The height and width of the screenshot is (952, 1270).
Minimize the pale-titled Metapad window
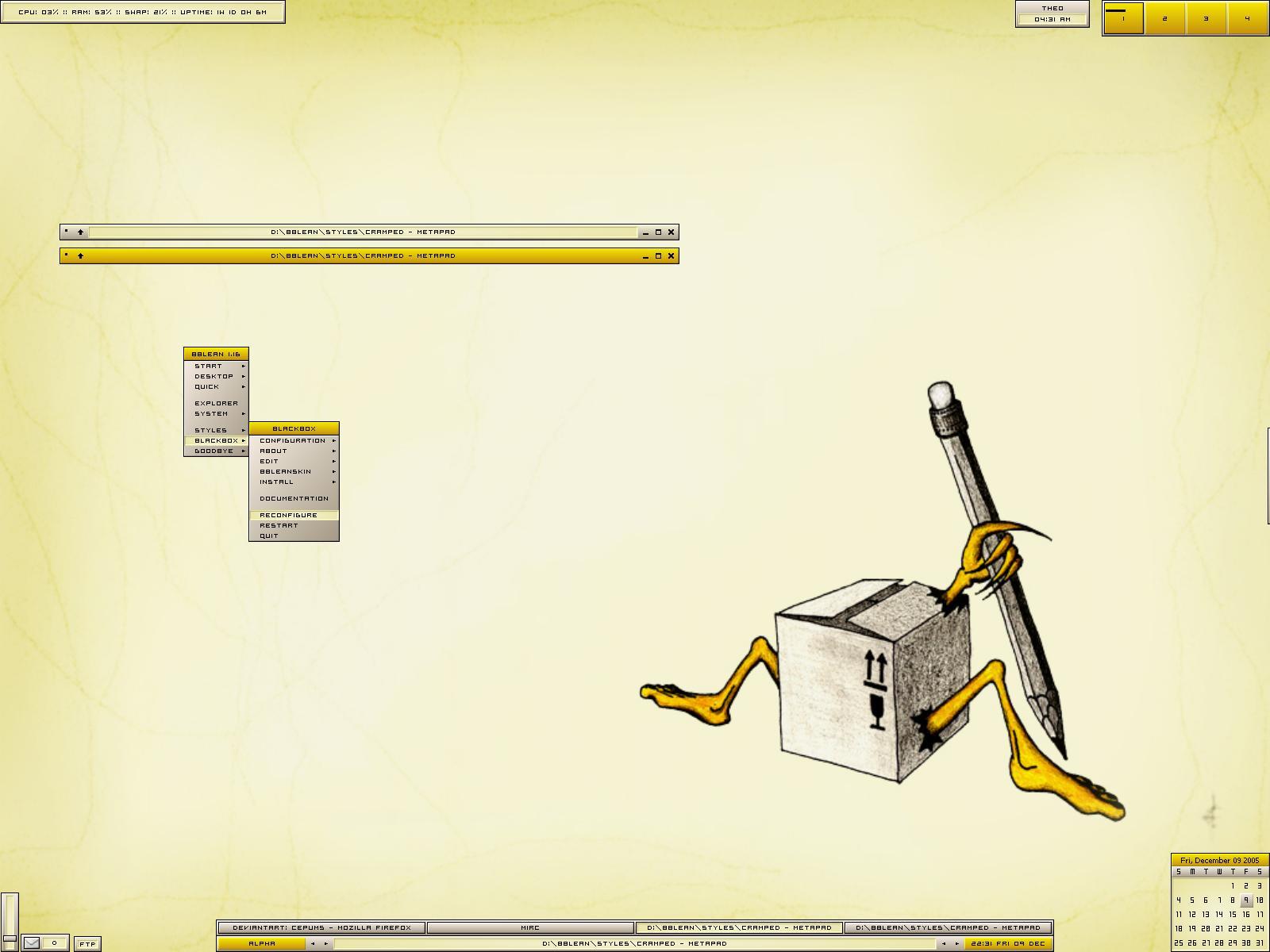645,232
